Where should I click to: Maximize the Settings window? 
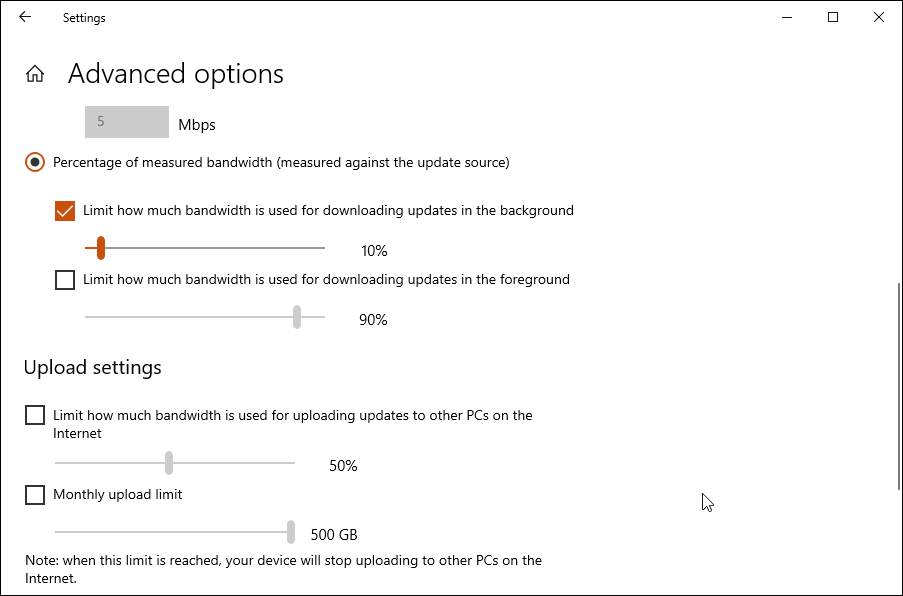click(833, 17)
